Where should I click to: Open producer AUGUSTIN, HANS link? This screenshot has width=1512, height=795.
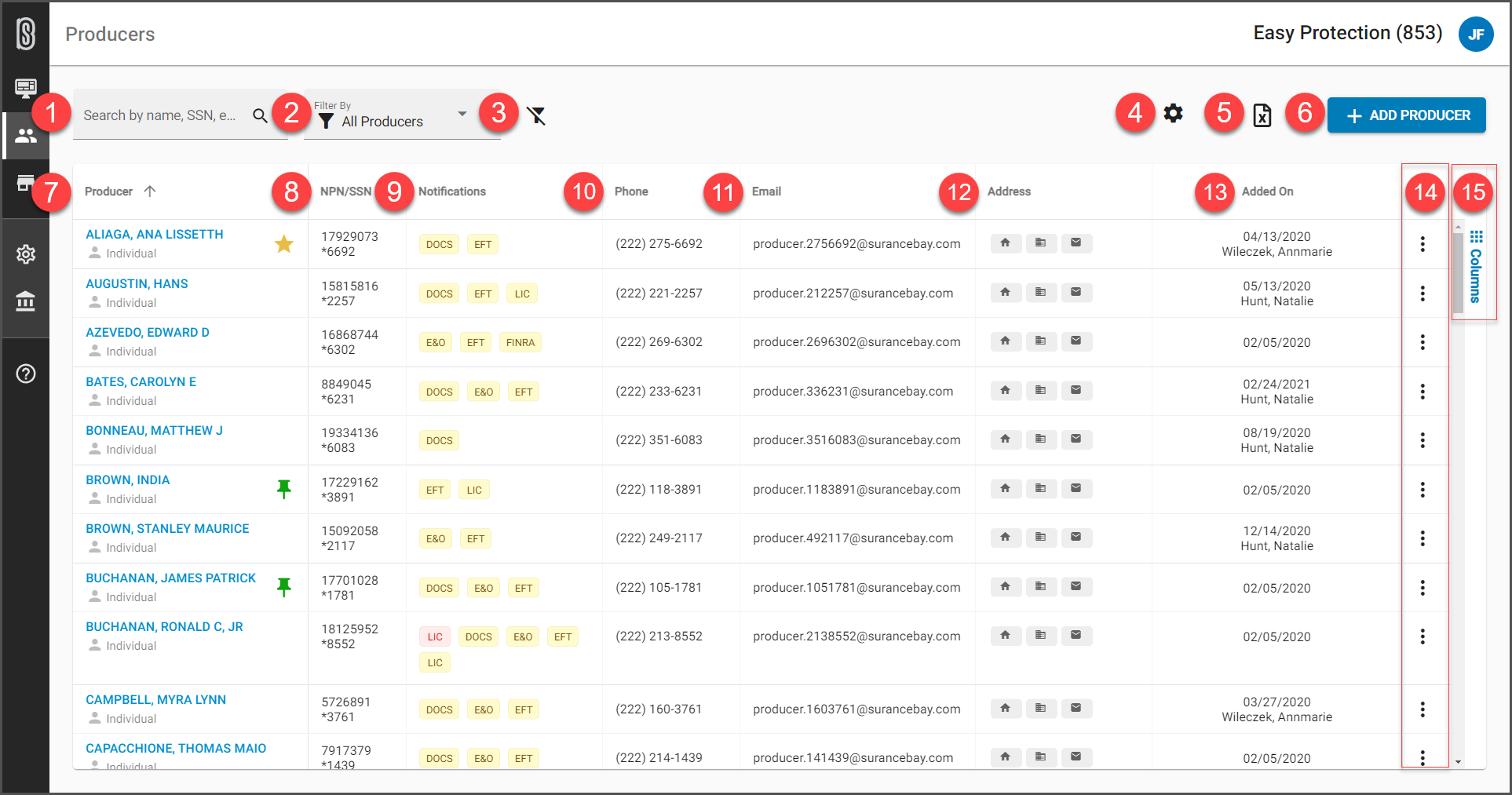point(137,283)
